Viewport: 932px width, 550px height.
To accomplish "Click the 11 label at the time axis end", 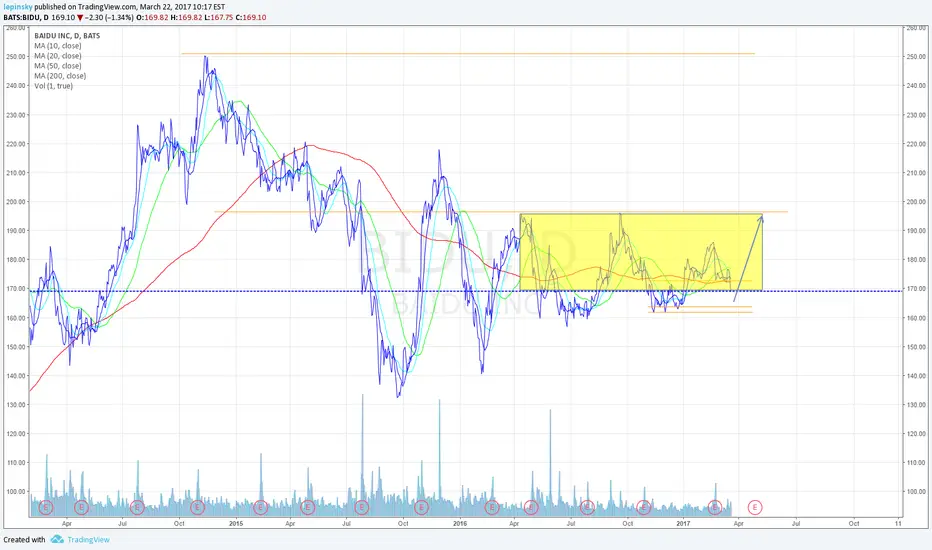I will click(x=898, y=524).
